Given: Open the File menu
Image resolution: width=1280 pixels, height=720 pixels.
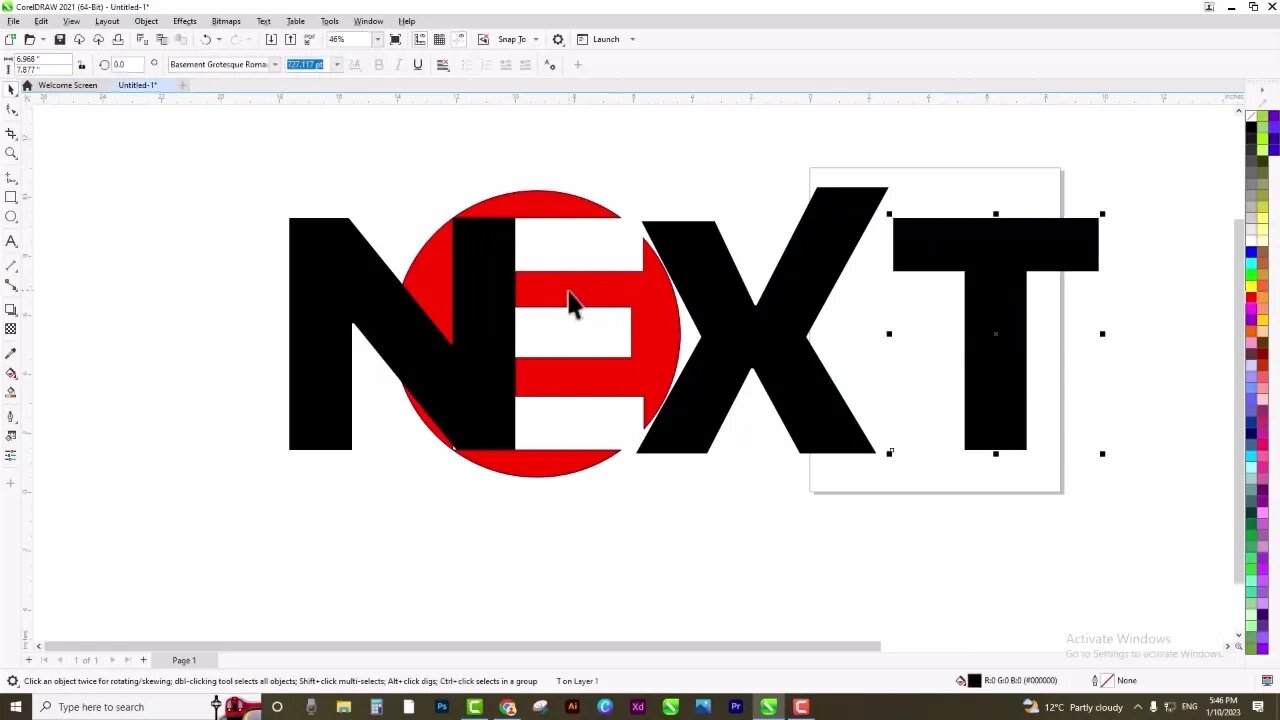Looking at the screenshot, I should [13, 21].
